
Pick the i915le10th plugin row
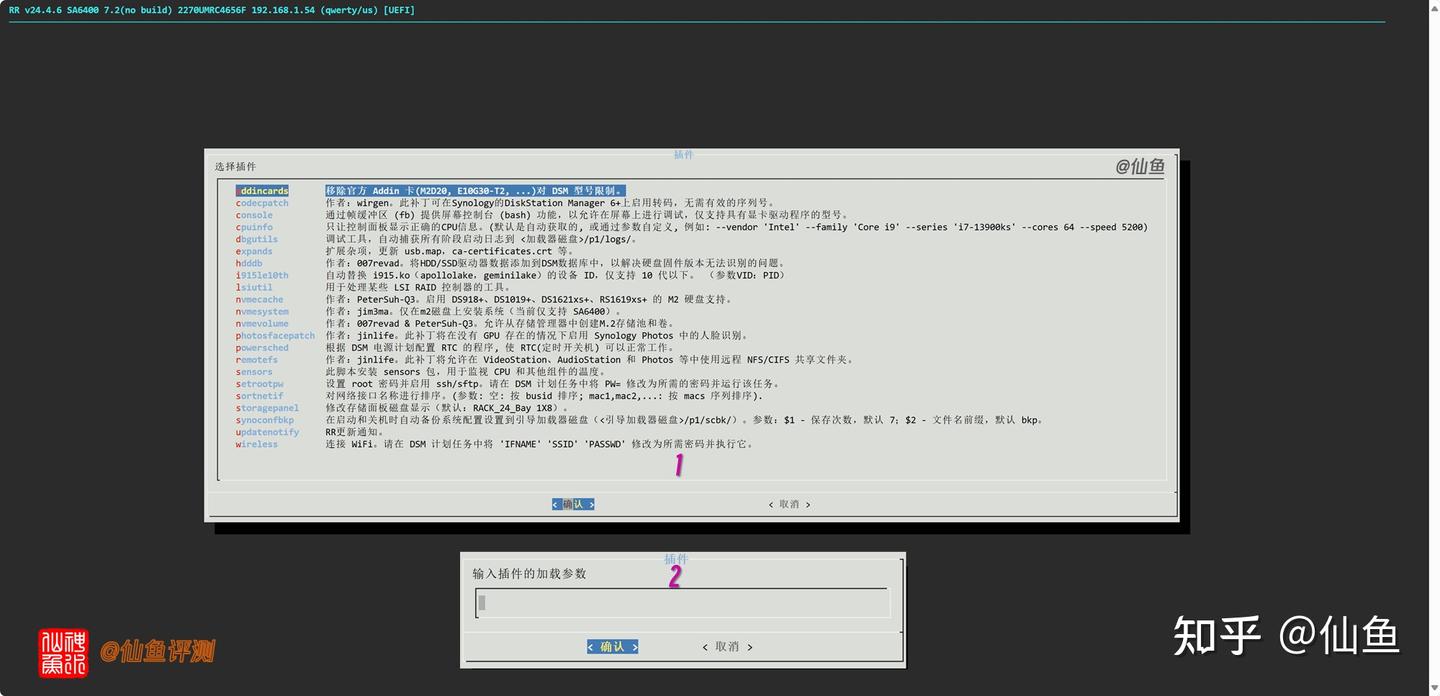[511, 275]
